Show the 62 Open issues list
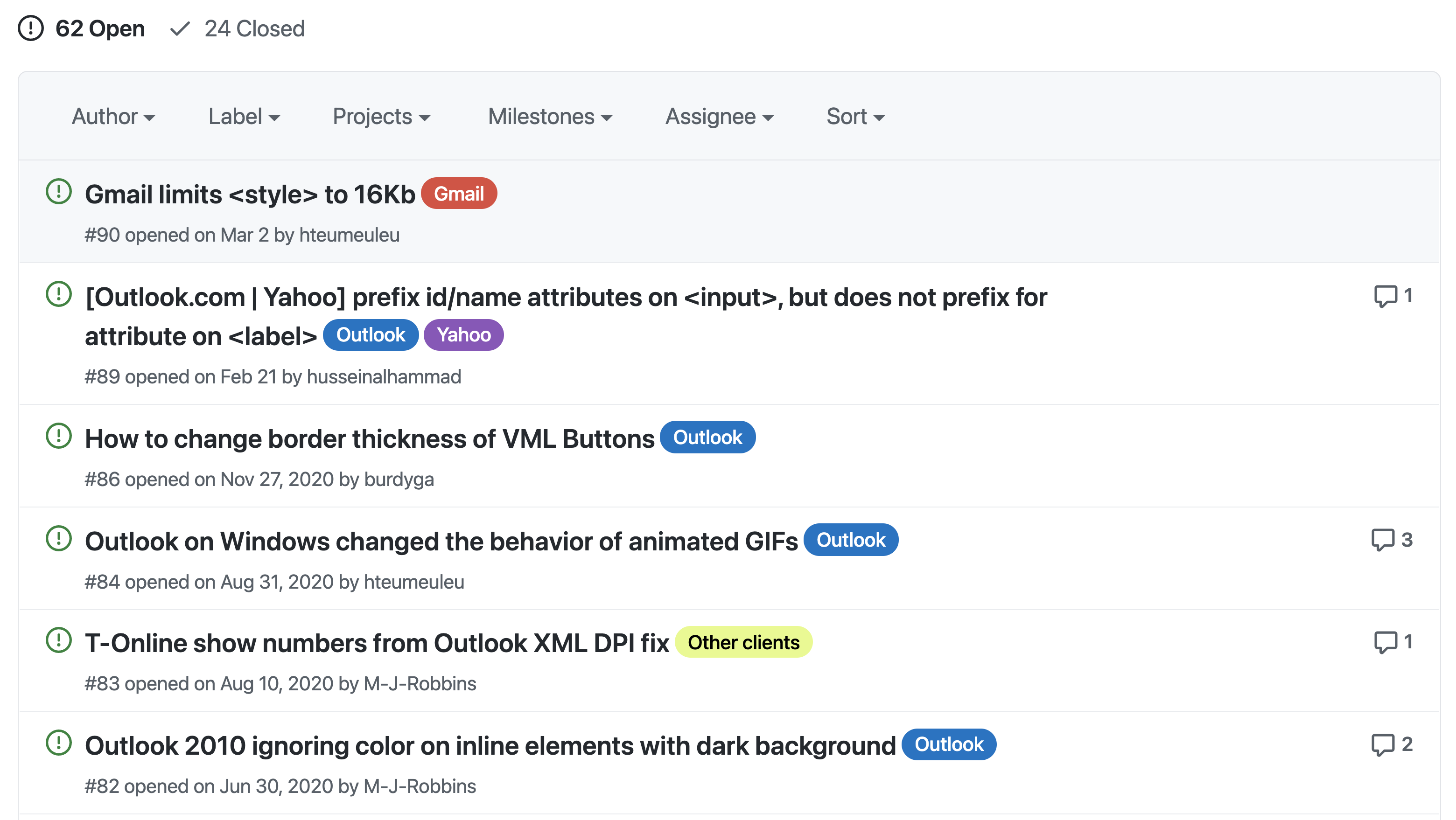1456x820 pixels. pyautogui.click(x=100, y=28)
